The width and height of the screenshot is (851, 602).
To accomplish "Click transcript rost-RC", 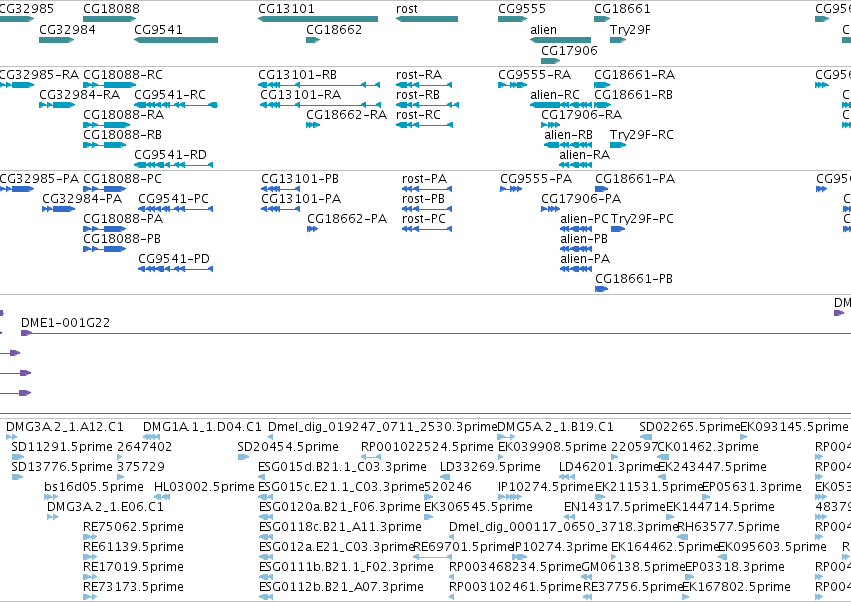I will [x=418, y=115].
